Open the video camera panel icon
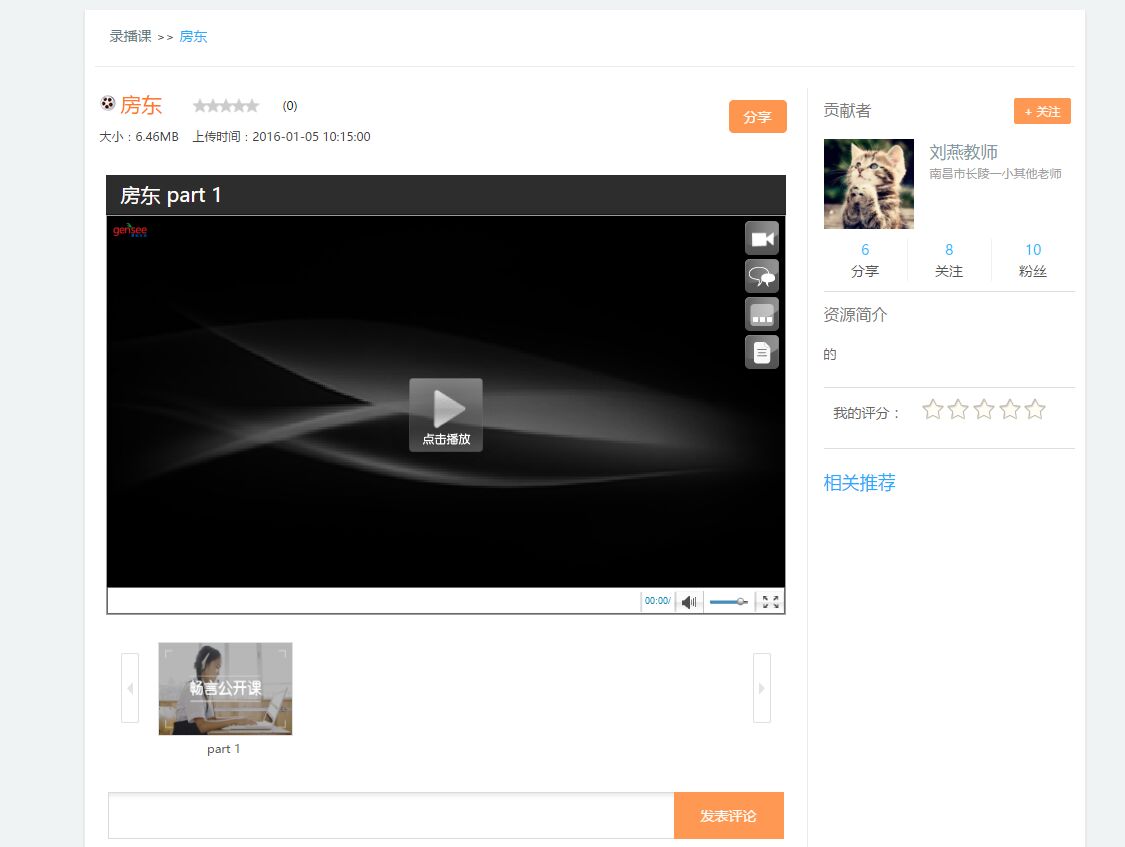The height and width of the screenshot is (847, 1125). pos(762,239)
